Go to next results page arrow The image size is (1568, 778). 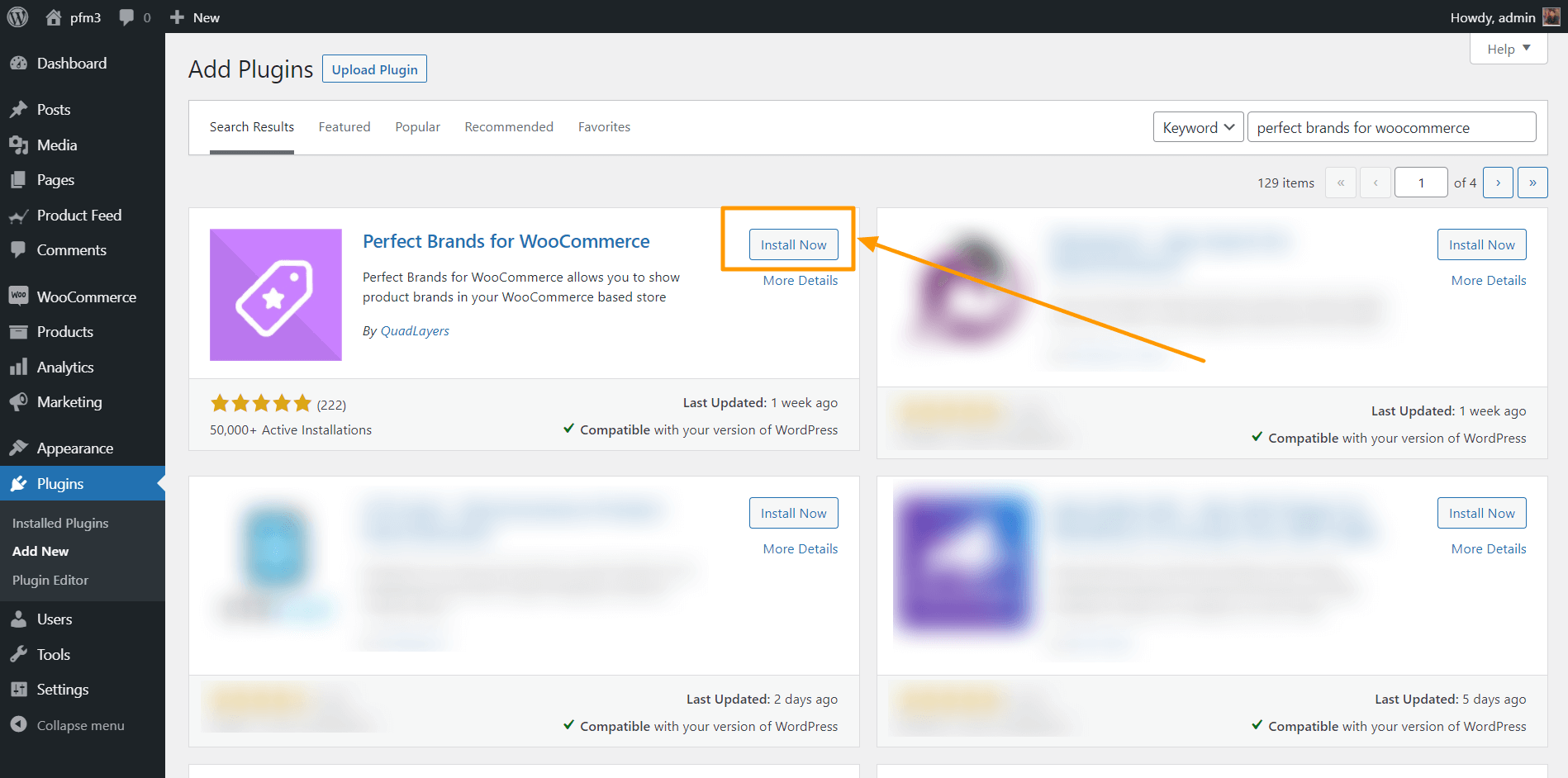tap(1498, 183)
